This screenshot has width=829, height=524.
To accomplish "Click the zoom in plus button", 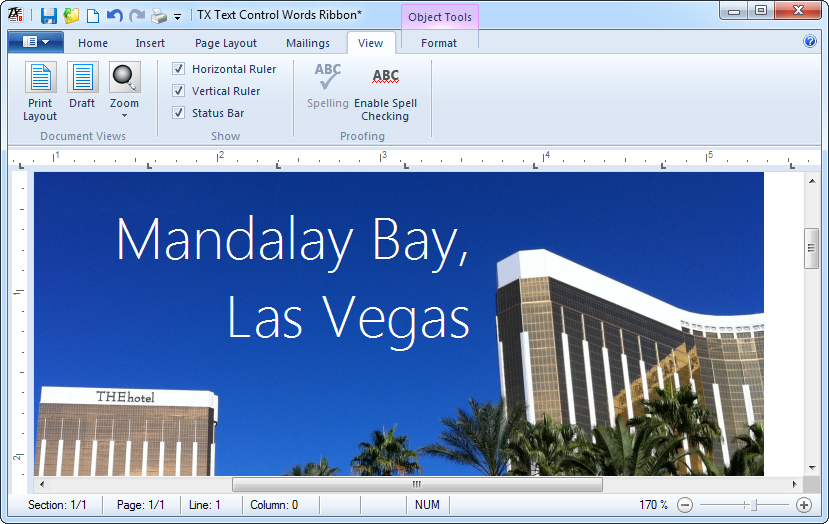I will [803, 505].
